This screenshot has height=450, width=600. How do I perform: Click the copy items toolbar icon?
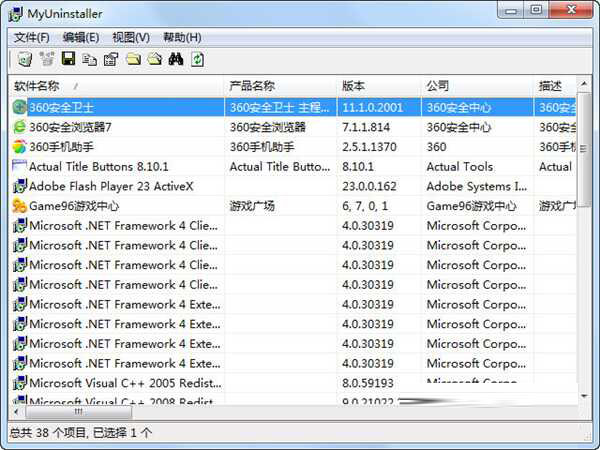coord(90,60)
